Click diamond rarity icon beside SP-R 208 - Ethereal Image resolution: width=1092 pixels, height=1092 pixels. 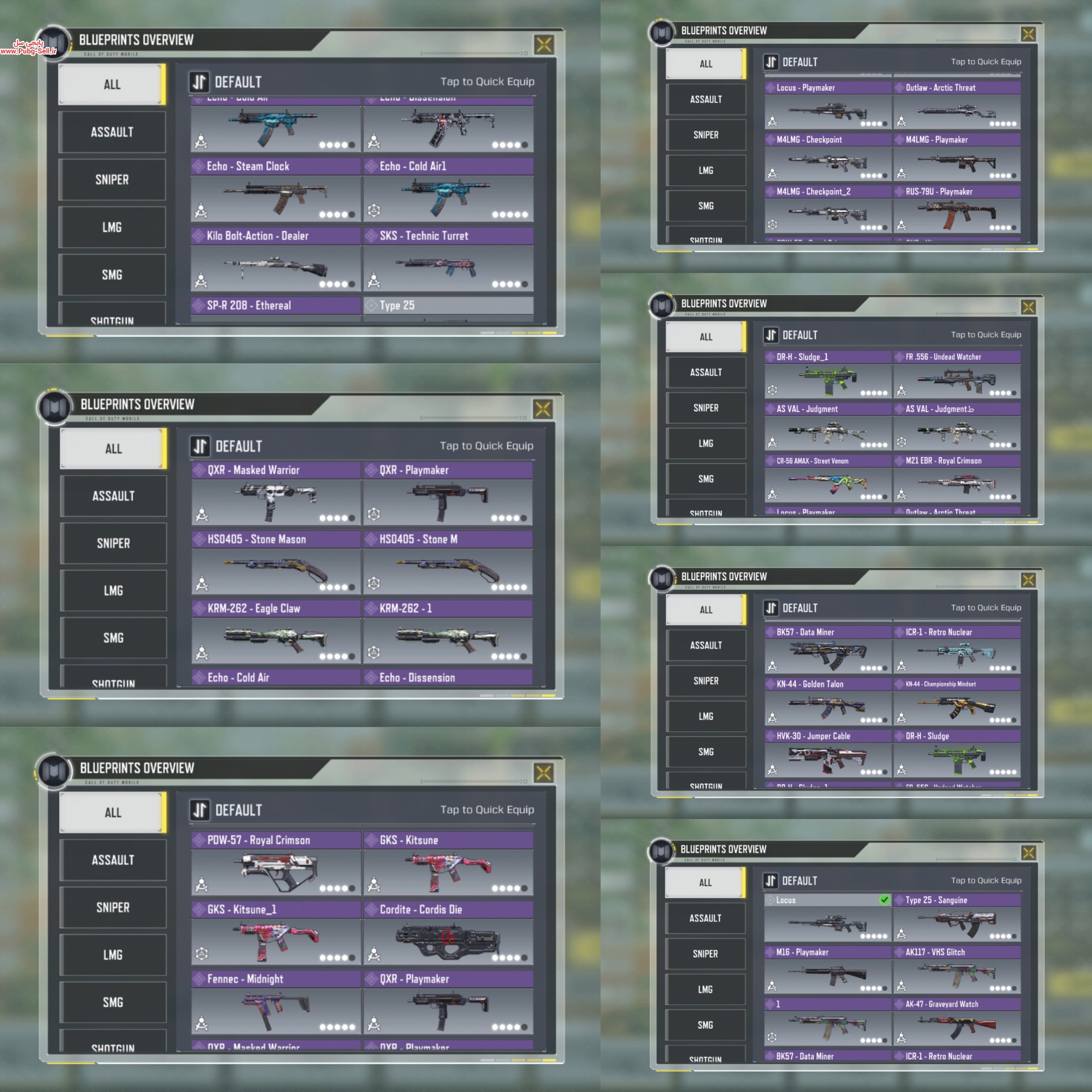coord(198,305)
